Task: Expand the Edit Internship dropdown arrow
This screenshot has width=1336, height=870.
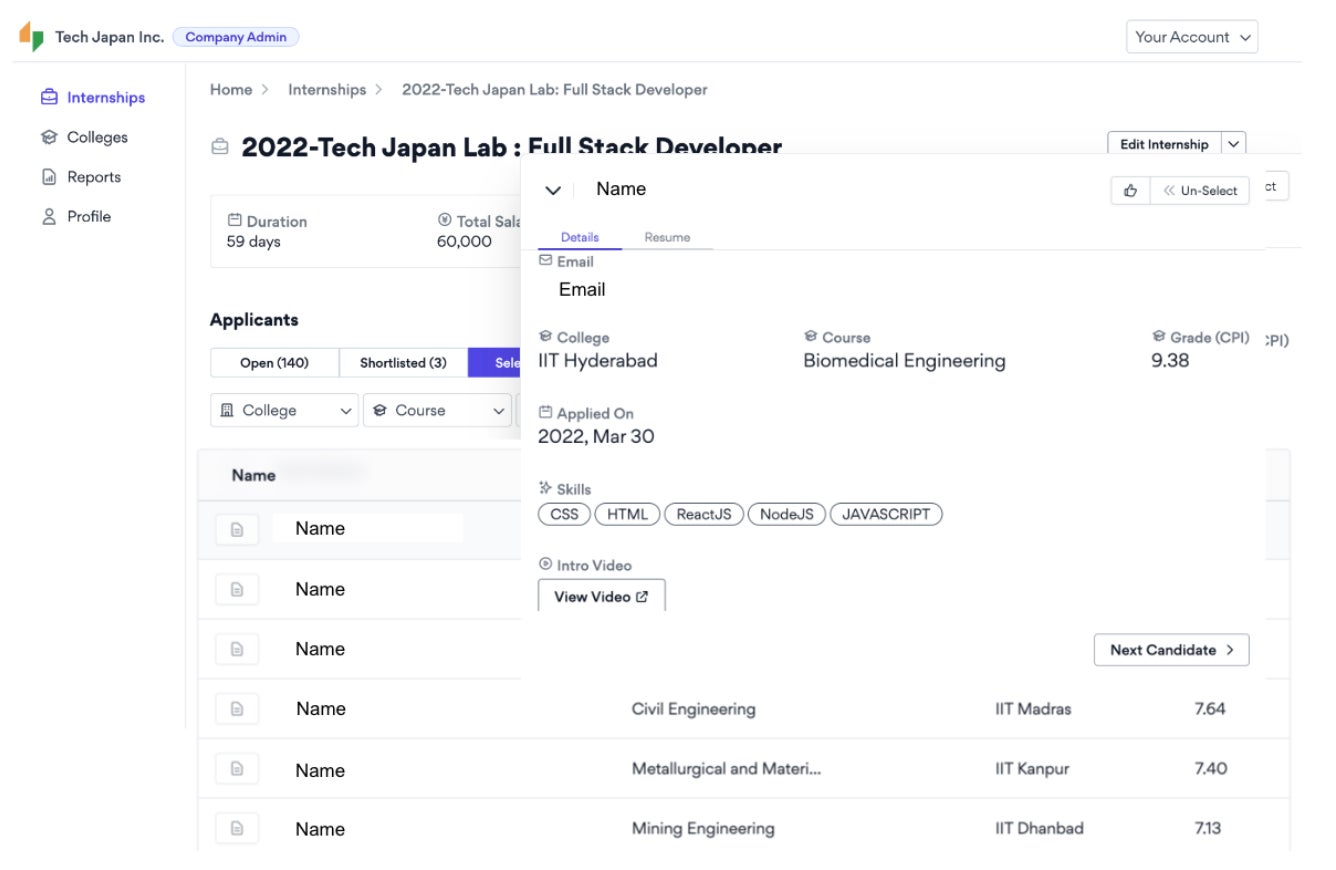Action: (x=1233, y=145)
